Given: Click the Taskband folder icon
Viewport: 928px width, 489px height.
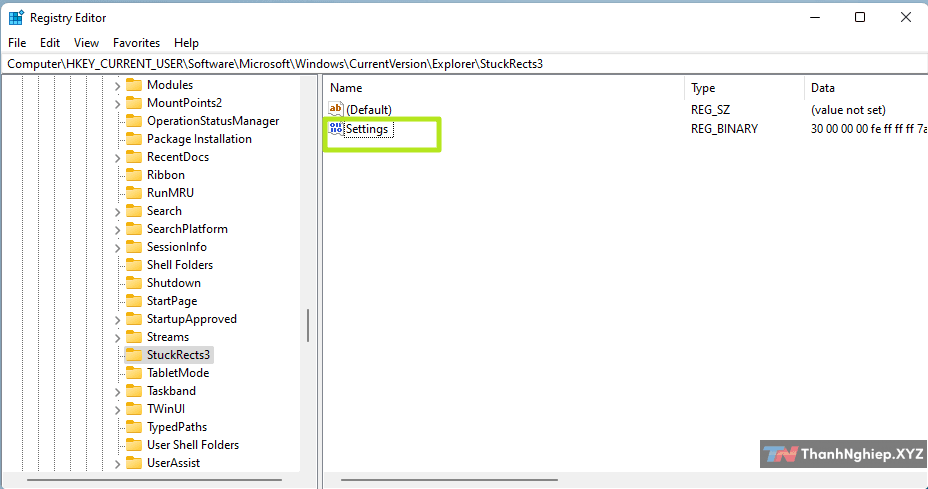Looking at the screenshot, I should (134, 391).
